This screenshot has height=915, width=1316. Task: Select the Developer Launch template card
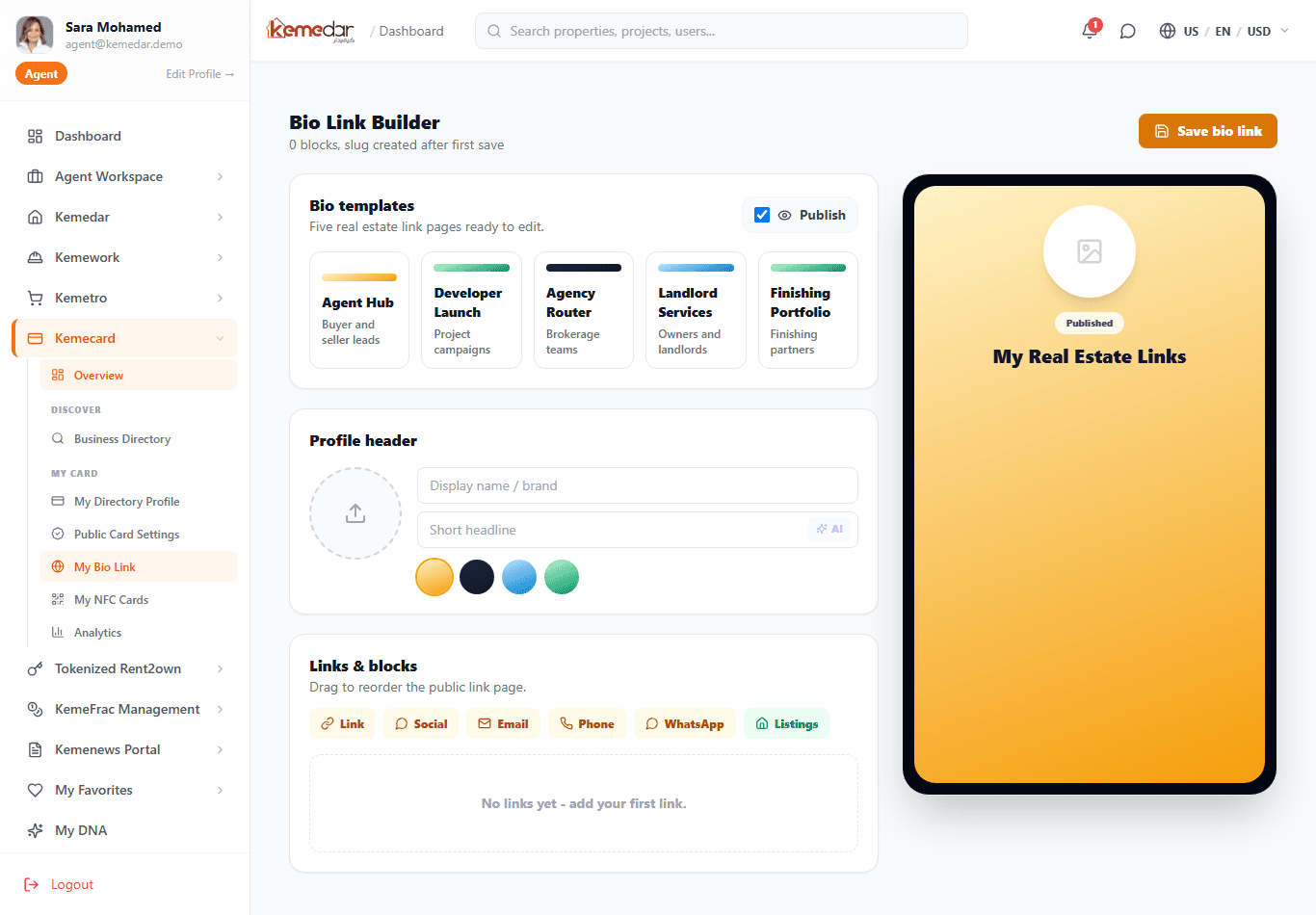coord(471,310)
